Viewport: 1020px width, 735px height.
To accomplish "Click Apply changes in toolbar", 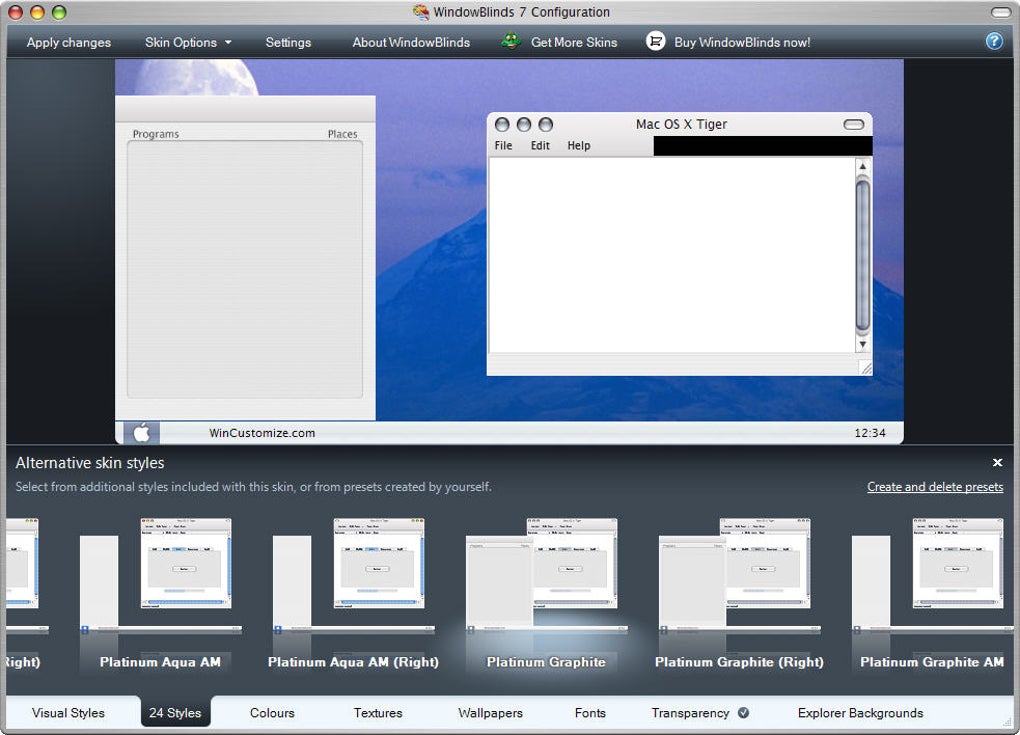I will (68, 42).
